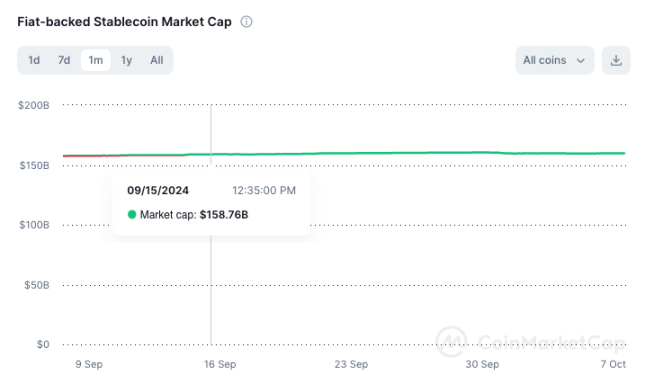Open the All coins dropdown
645x392 pixels.
click(x=555, y=60)
